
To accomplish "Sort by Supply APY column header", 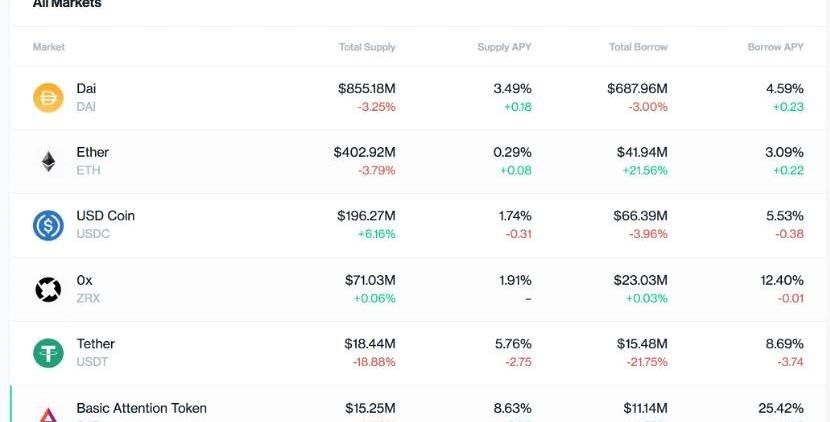I will point(504,47).
